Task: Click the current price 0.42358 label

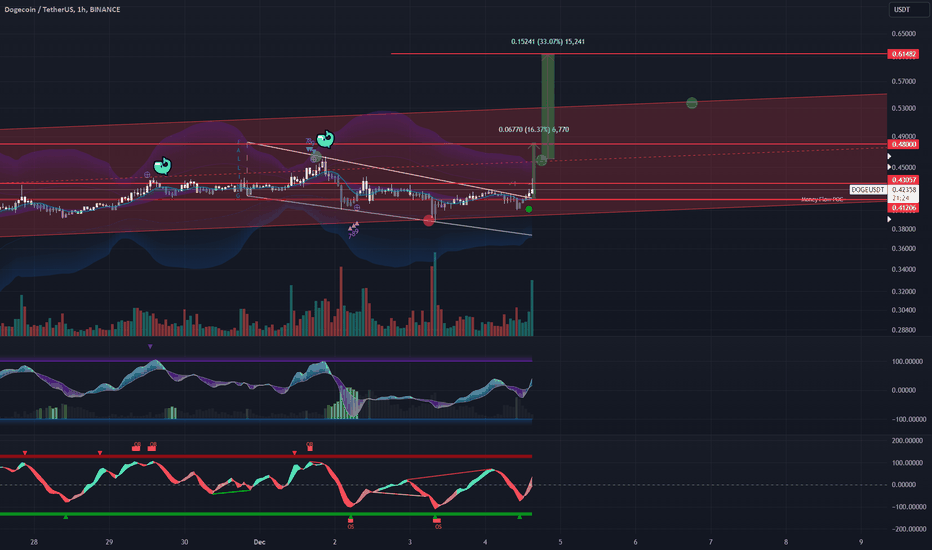Action: point(903,190)
